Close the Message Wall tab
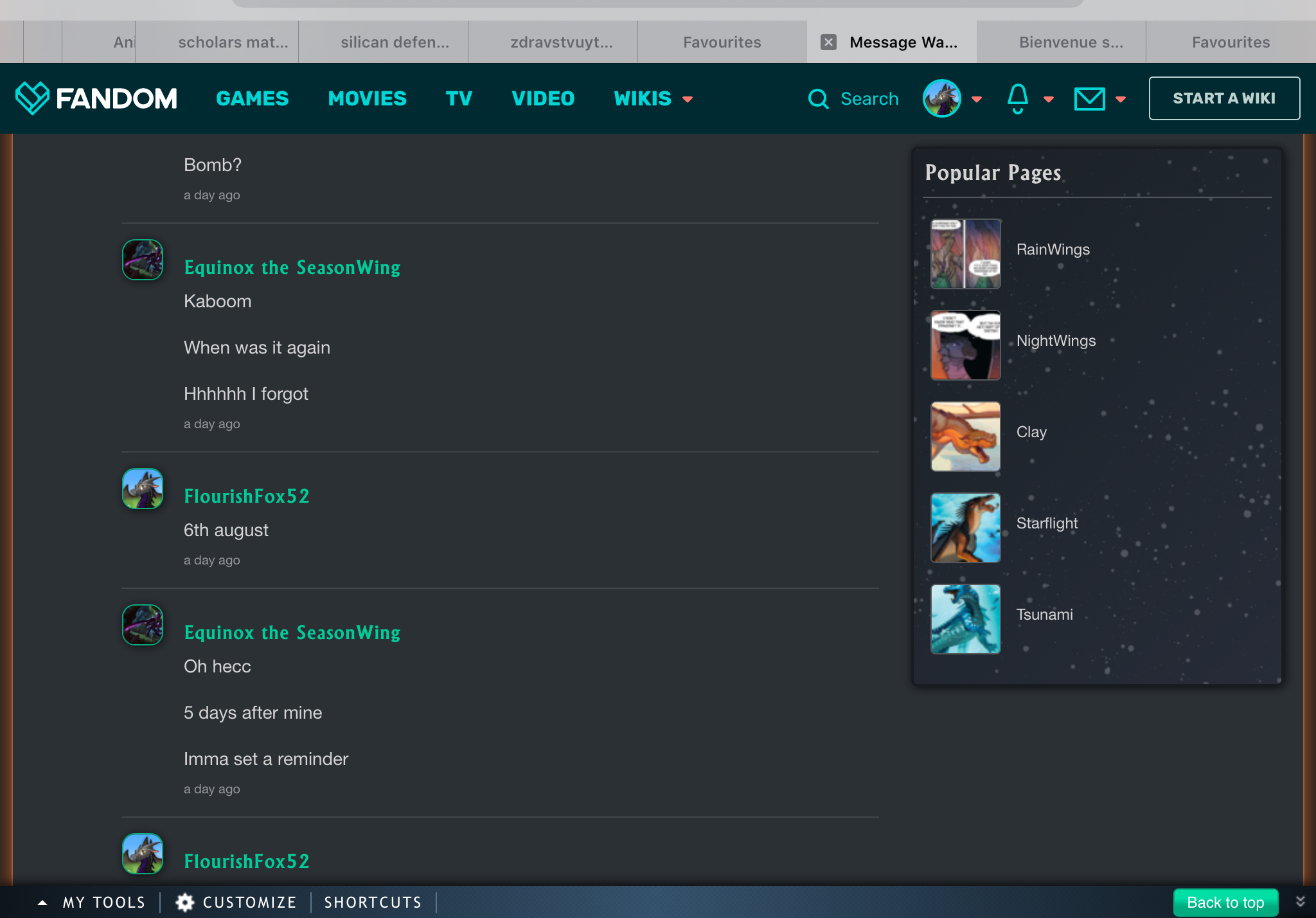Screen dimensions: 1316x918 click(x=828, y=42)
